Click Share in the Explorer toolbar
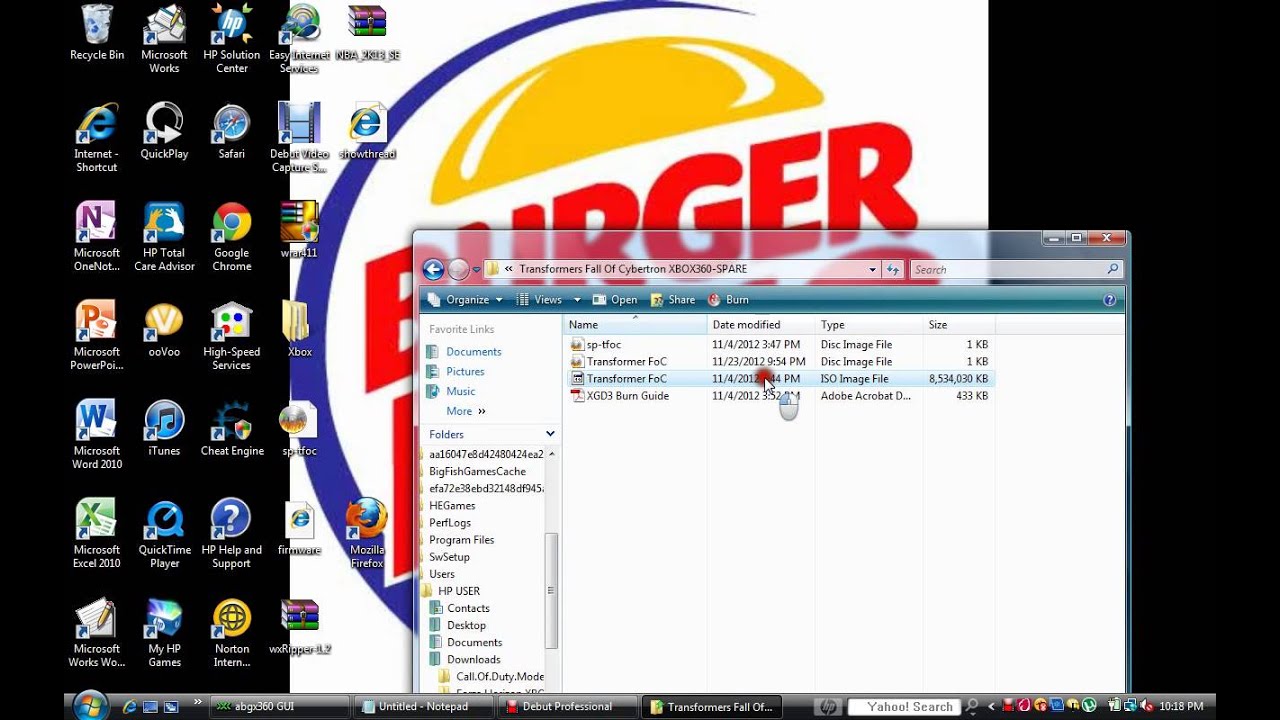 pos(673,300)
